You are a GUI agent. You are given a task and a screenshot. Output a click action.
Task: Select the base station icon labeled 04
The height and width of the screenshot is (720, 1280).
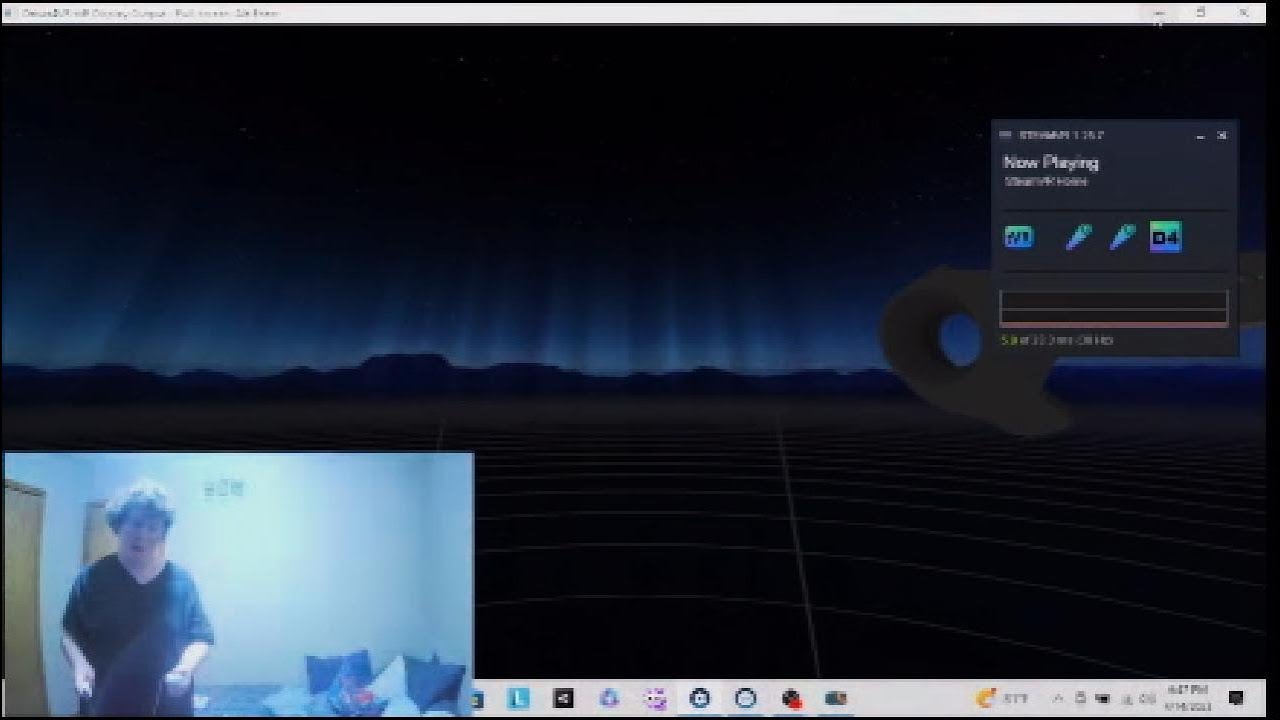coord(1165,237)
